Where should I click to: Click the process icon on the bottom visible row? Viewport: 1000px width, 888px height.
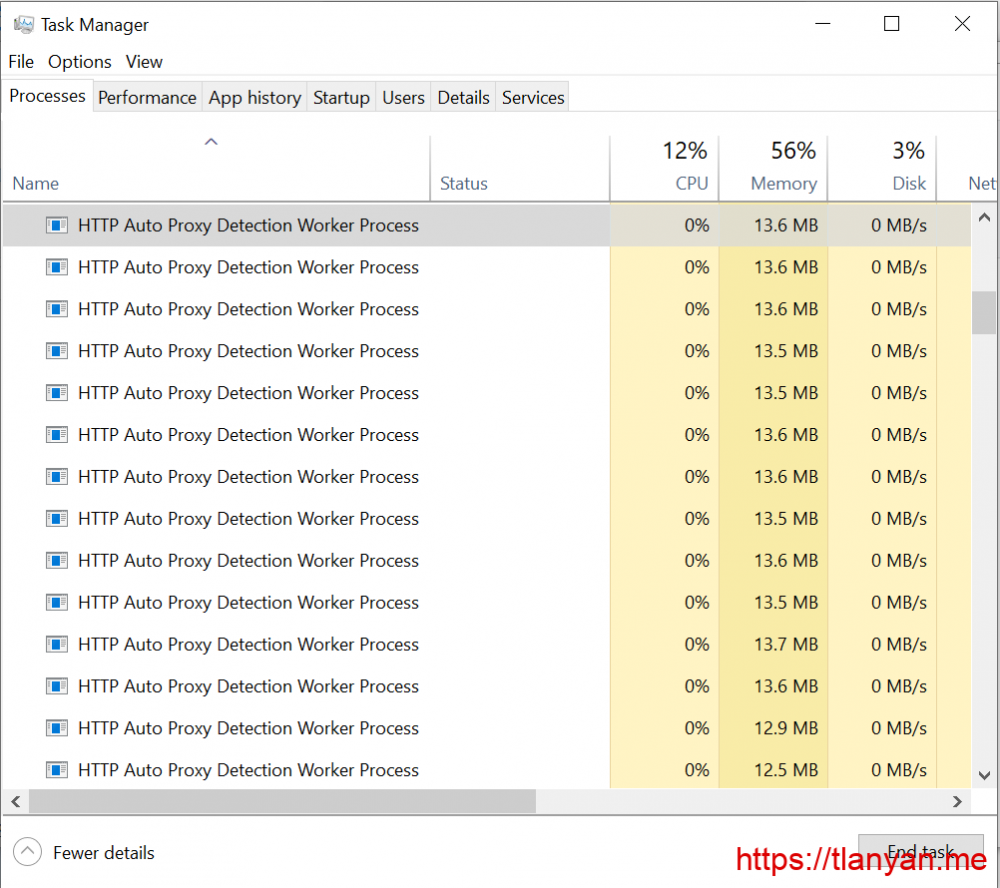57,770
